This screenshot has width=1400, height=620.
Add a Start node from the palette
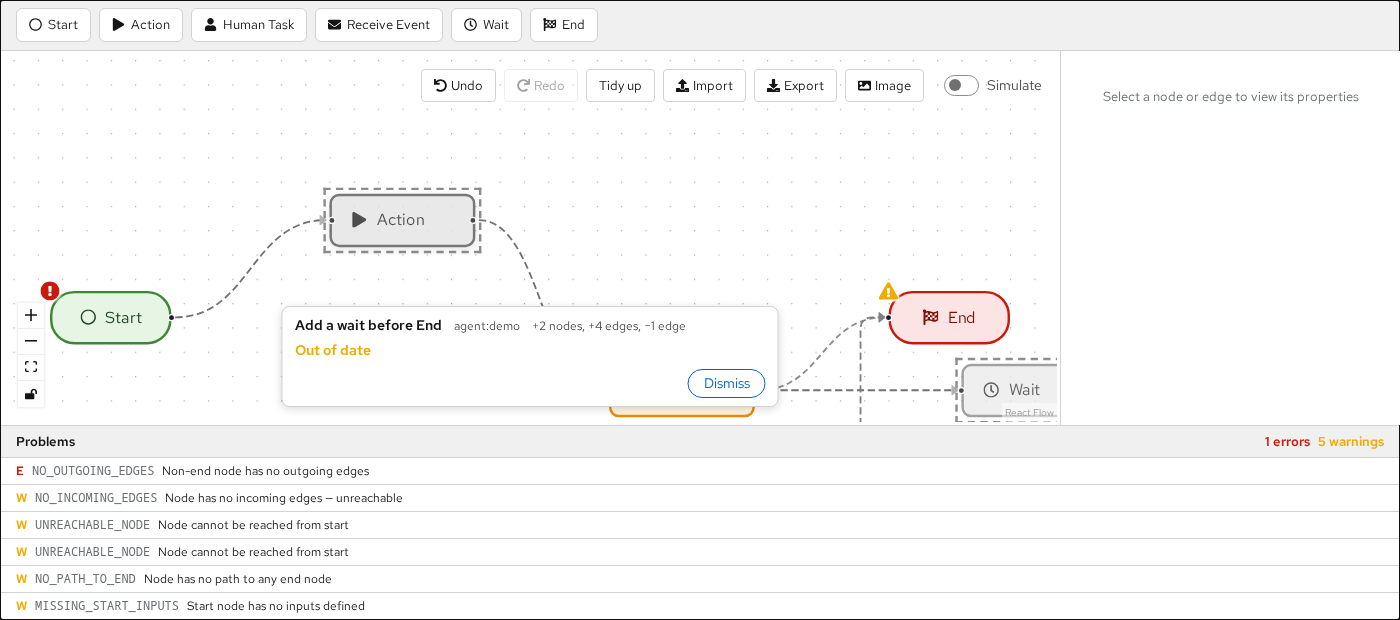[53, 25]
